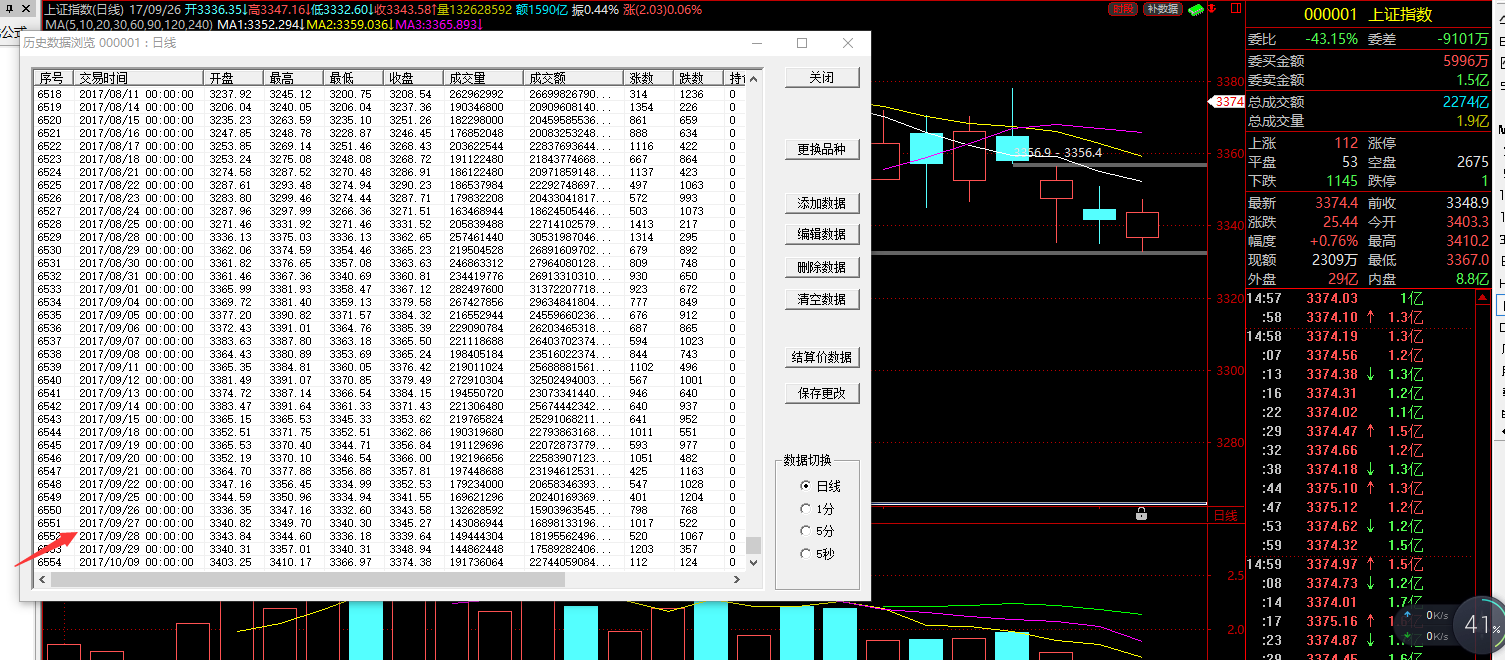This screenshot has height=660, width=1505.
Task: Click the 关闭 button
Action: (x=822, y=78)
